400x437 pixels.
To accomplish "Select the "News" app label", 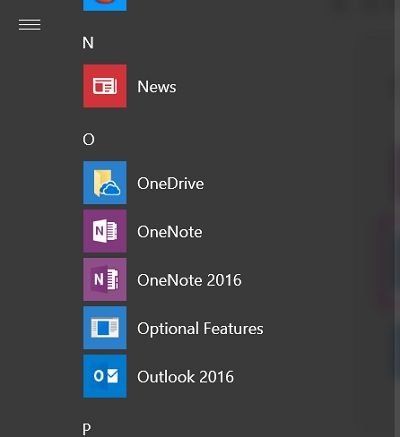I will (x=157, y=87).
